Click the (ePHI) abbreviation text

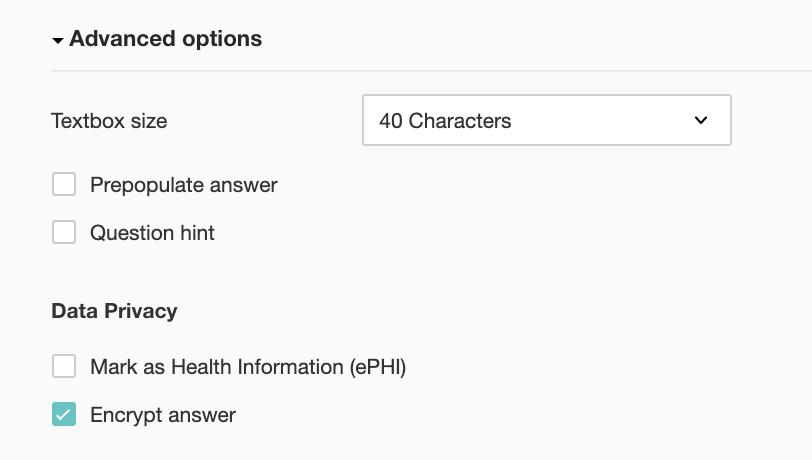(378, 367)
